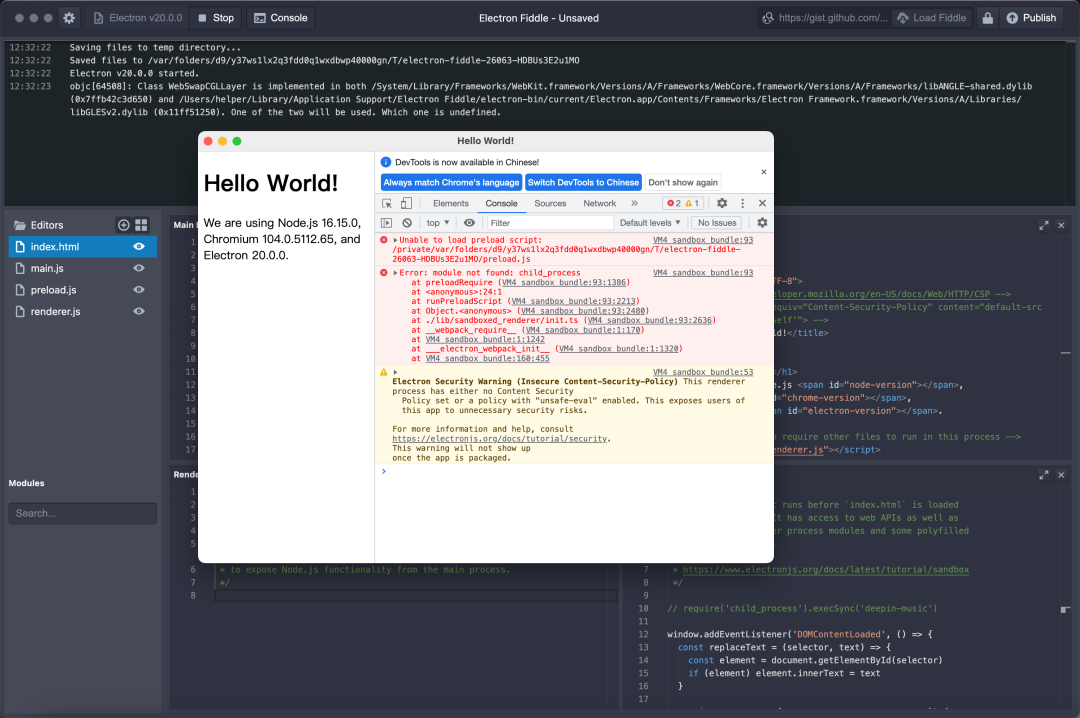Switch to Network tab in DevTools
Image resolution: width=1080 pixels, height=718 pixels.
599,203
